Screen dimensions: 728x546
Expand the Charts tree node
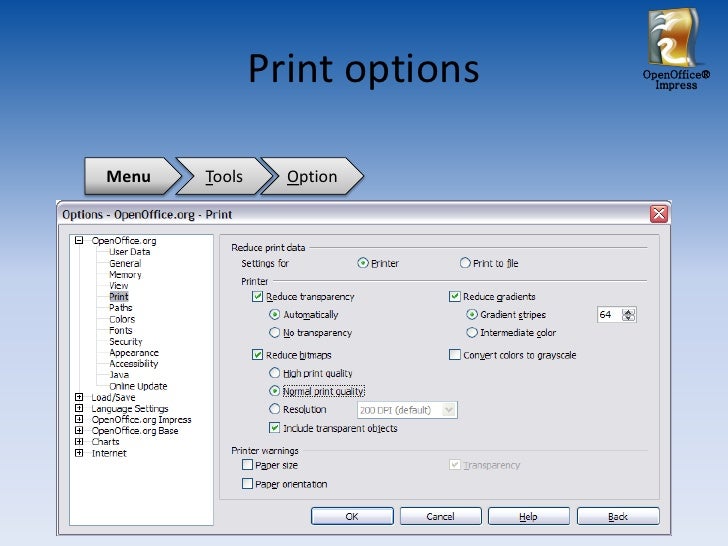[79, 442]
